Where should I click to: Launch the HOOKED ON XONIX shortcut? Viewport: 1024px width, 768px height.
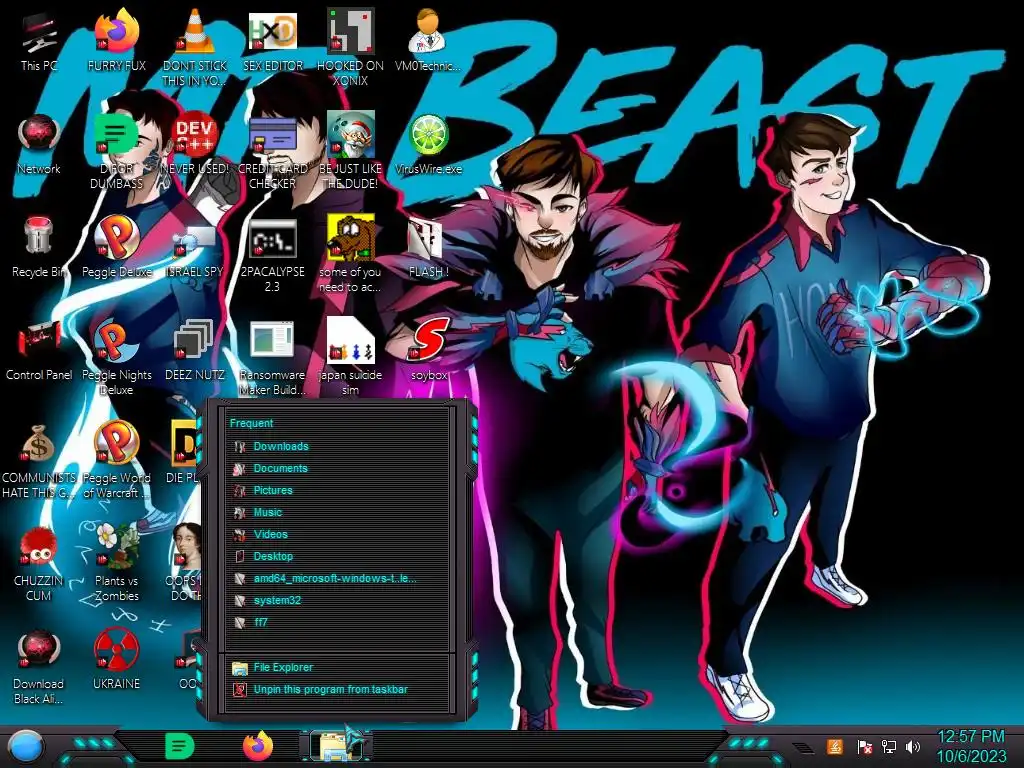tap(350, 49)
